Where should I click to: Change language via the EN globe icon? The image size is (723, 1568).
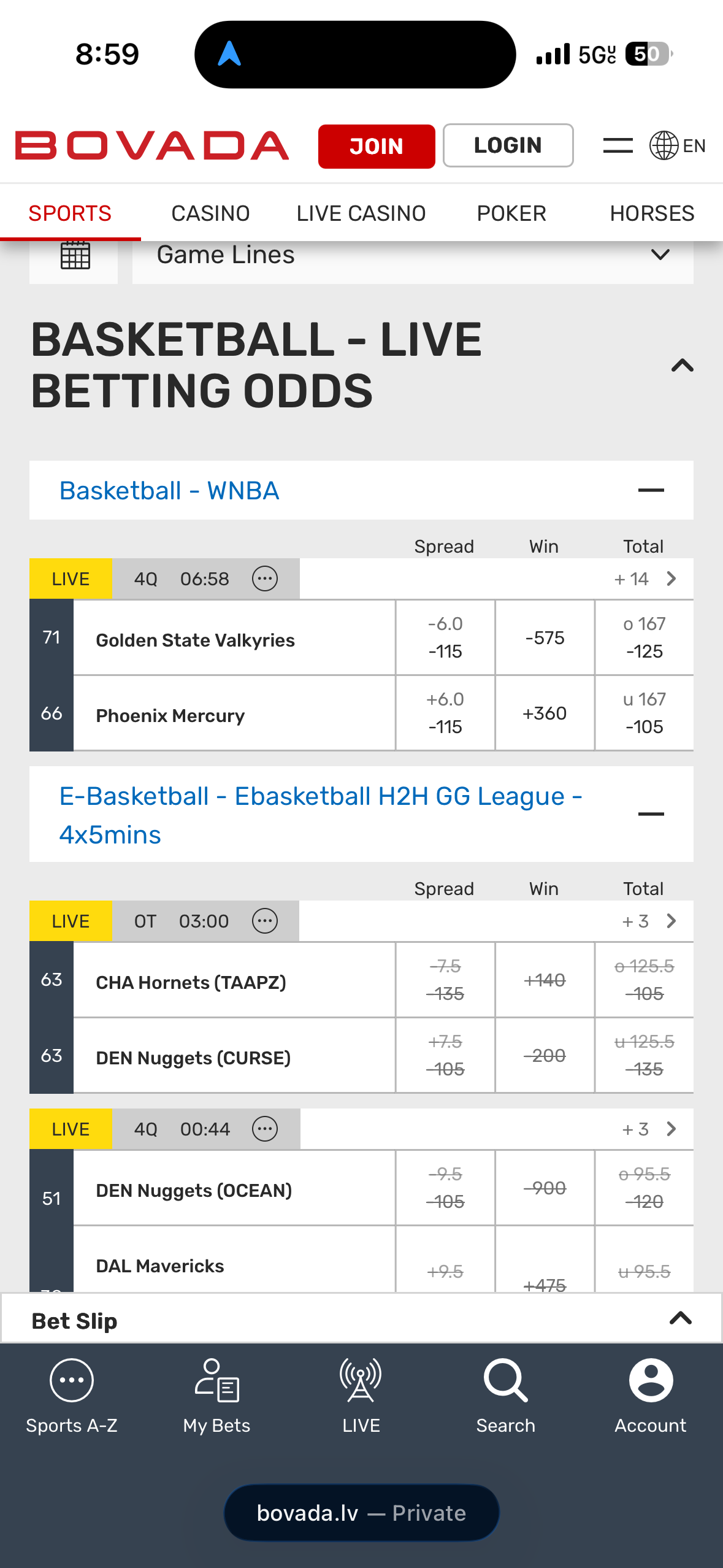(x=678, y=145)
